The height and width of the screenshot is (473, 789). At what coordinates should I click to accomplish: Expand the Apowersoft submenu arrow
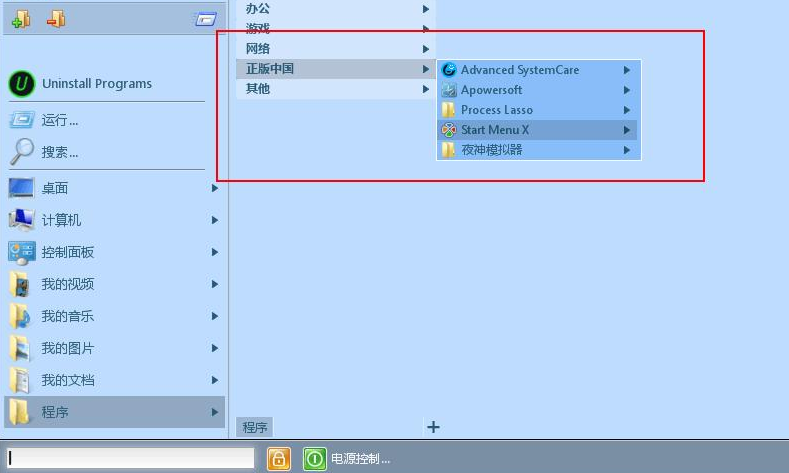pos(626,90)
